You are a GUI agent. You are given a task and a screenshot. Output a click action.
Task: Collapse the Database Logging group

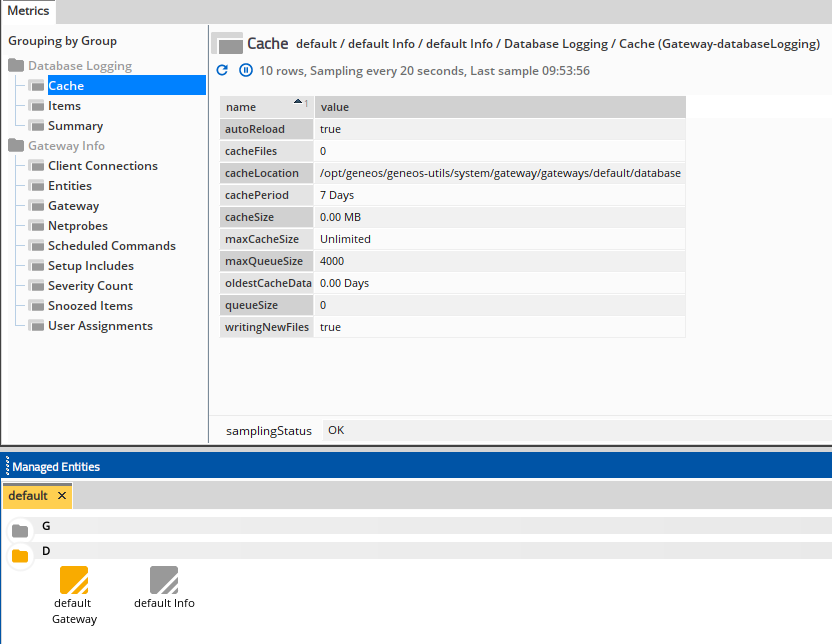click(80, 66)
